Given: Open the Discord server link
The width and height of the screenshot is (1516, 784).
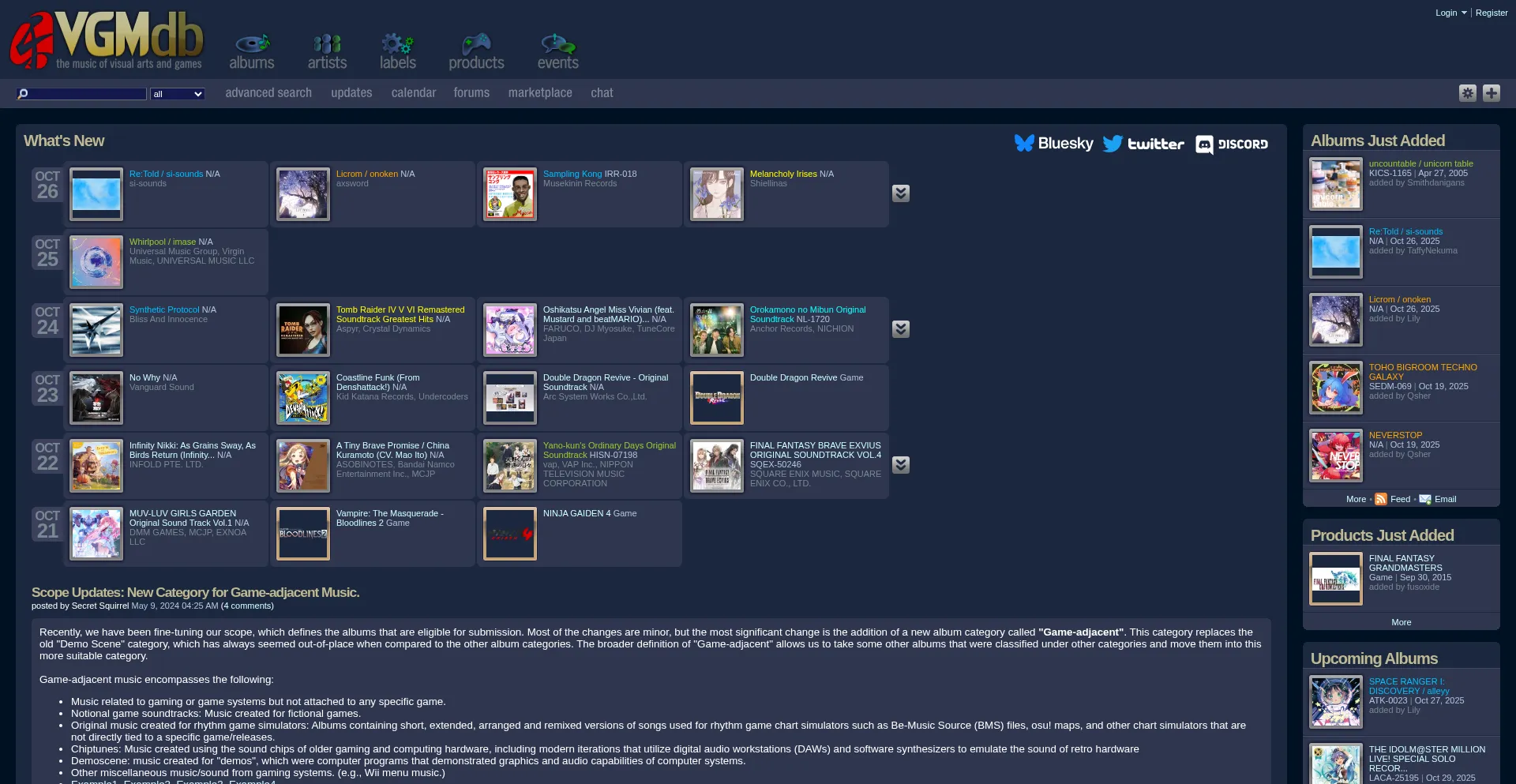Looking at the screenshot, I should (1231, 144).
